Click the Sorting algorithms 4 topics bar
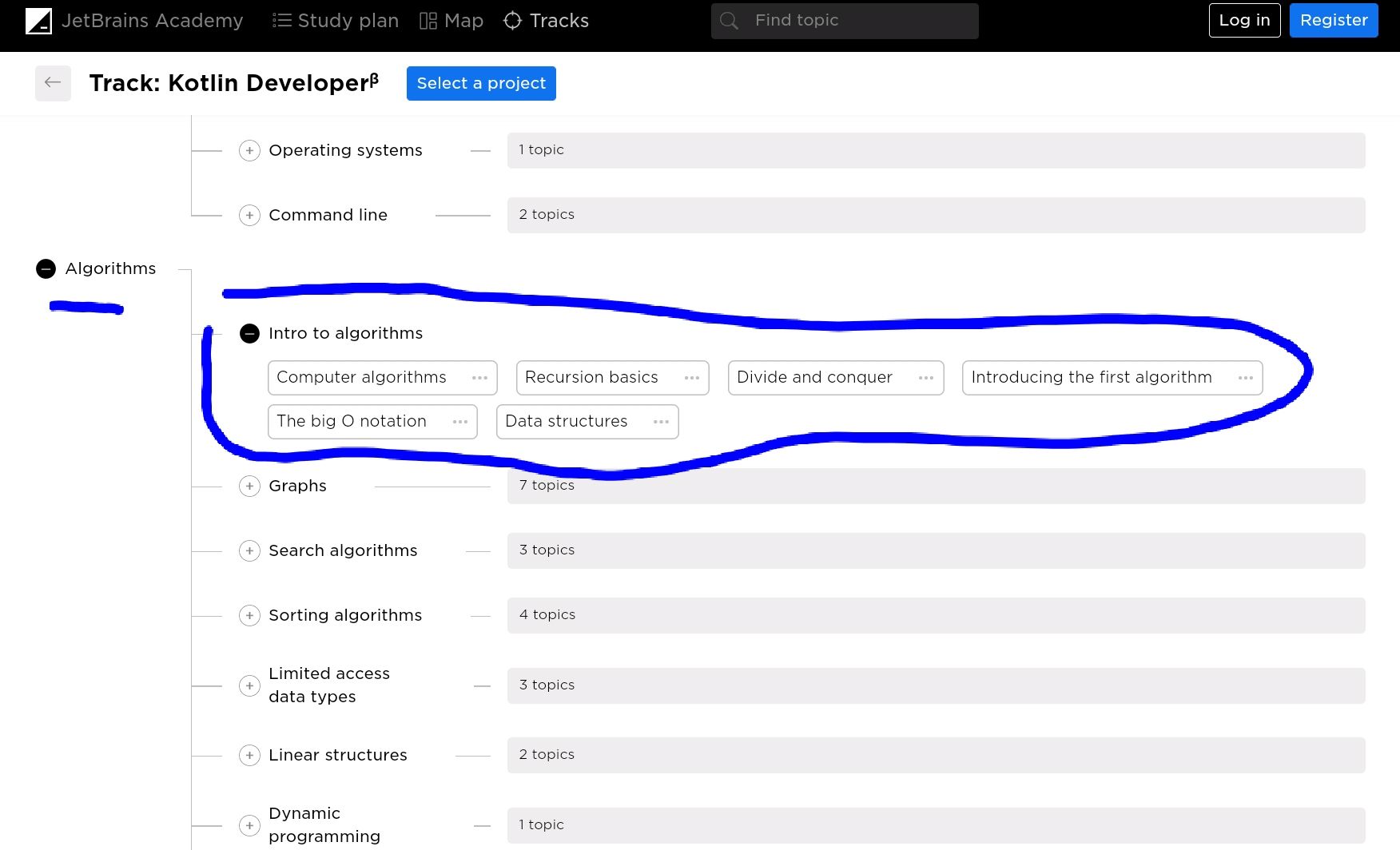The width and height of the screenshot is (1400, 850). pos(936,616)
